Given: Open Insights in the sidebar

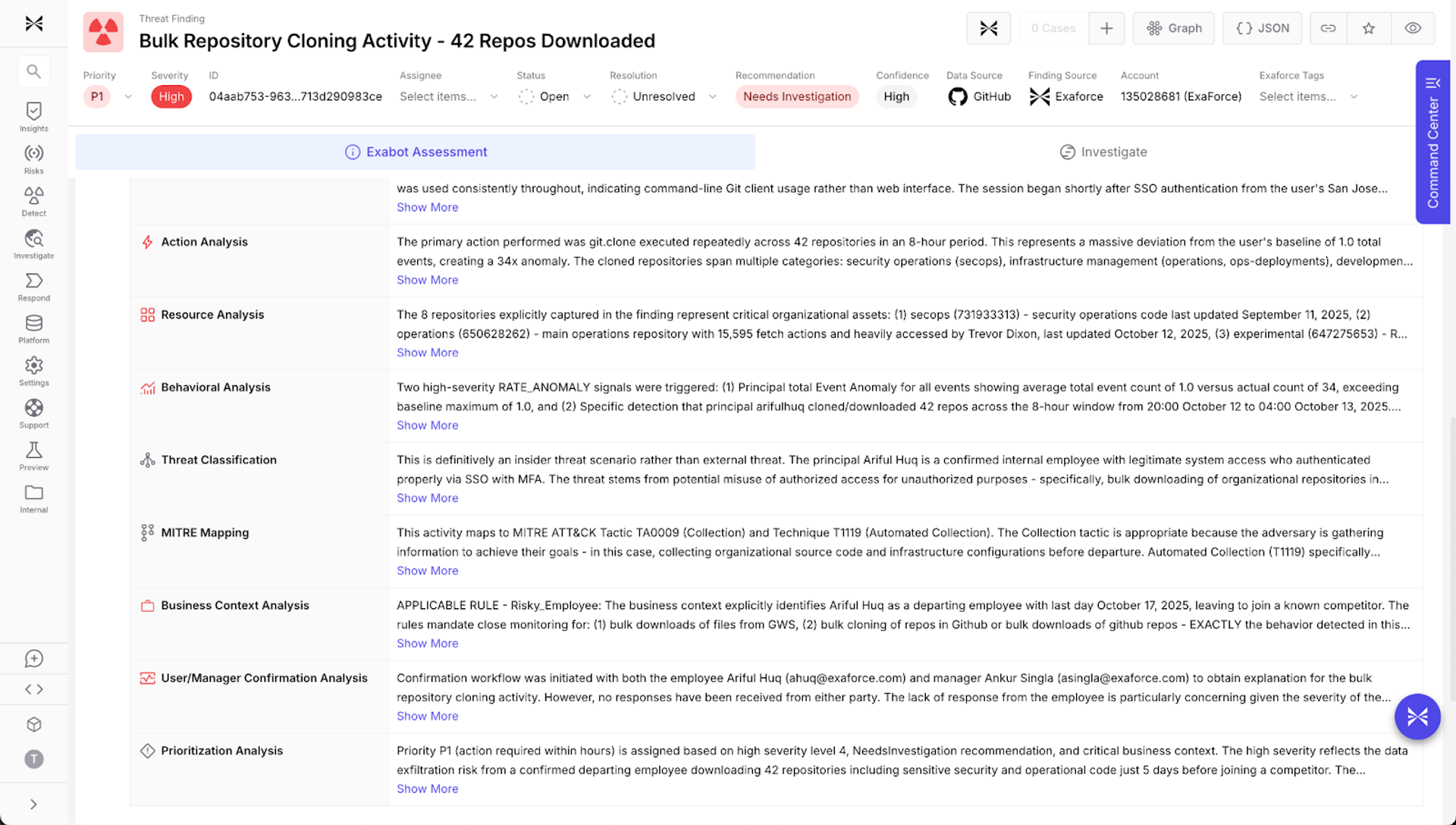Looking at the screenshot, I should click(33, 117).
